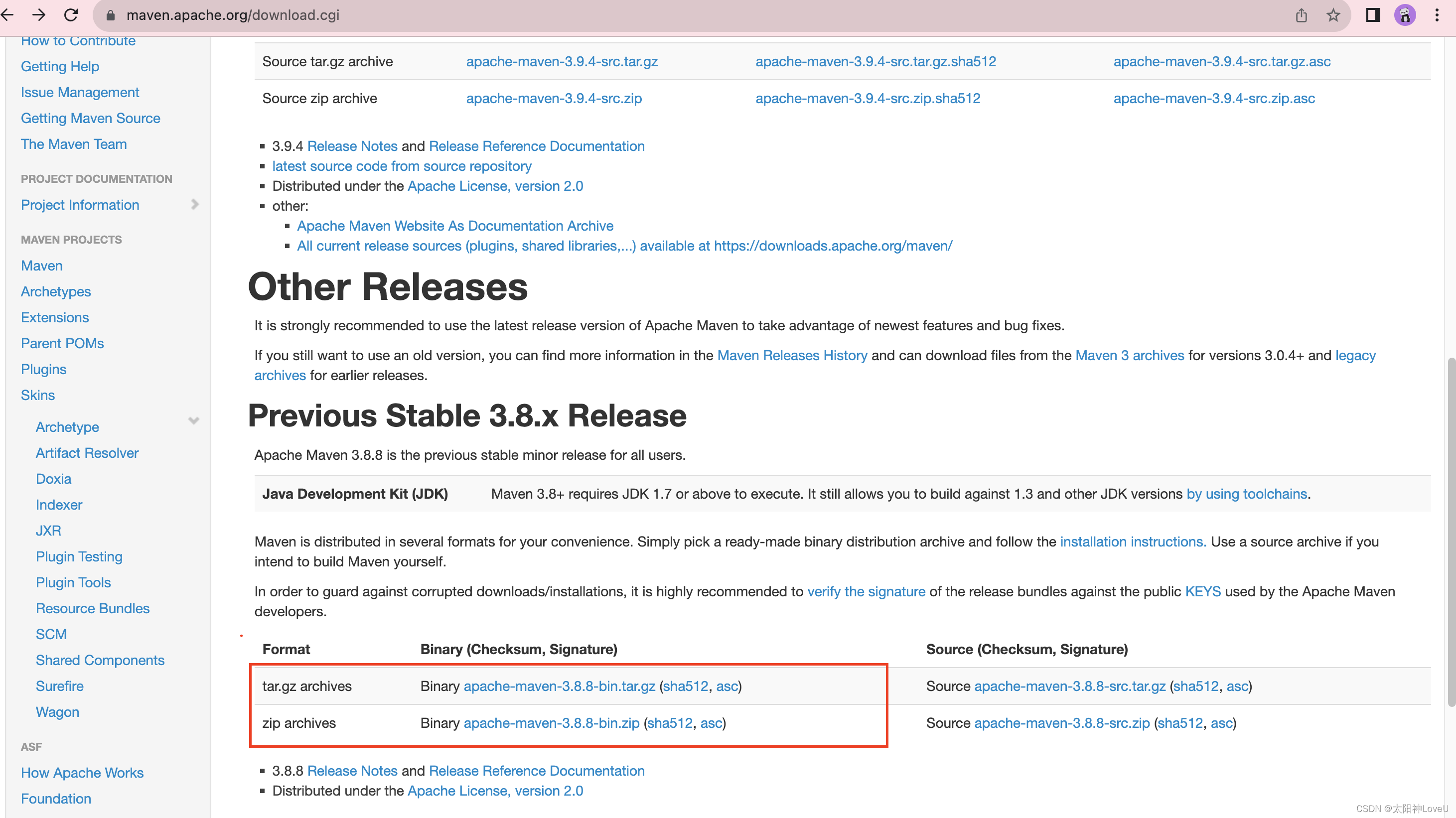Bookmark this page with the star icon
This screenshot has width=1456, height=818.
point(1333,15)
